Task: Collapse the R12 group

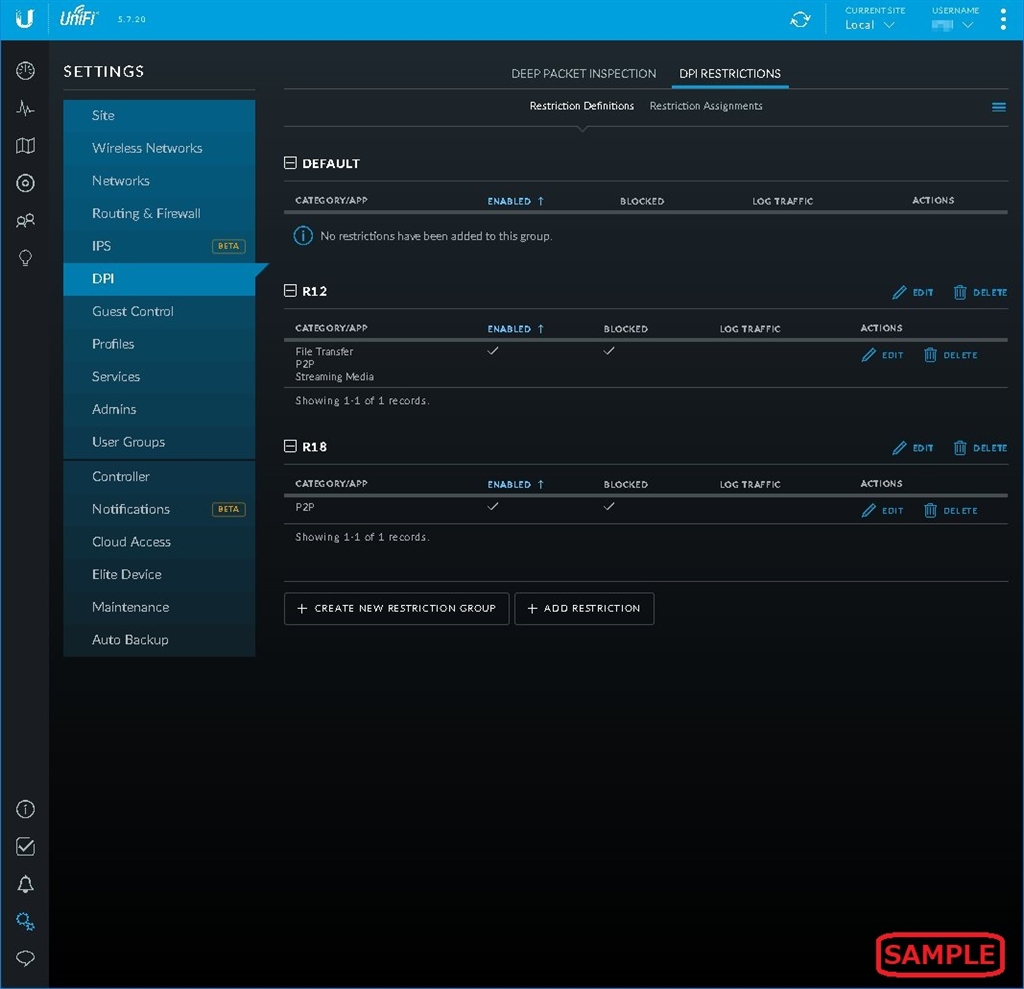Action: 290,290
